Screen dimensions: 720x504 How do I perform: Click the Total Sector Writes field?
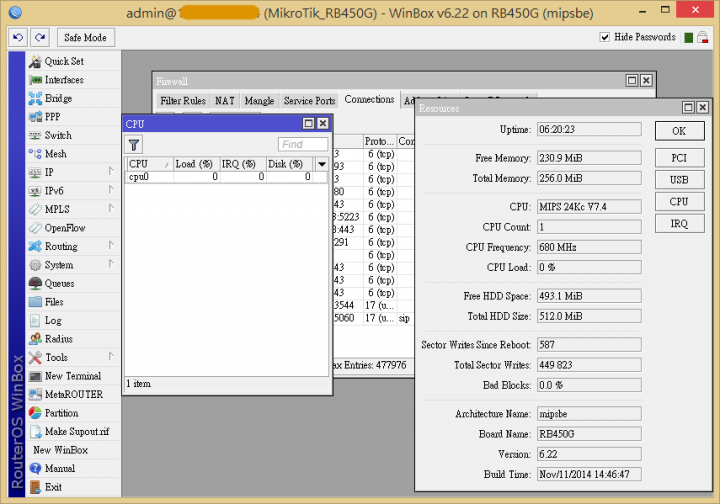tap(589, 365)
